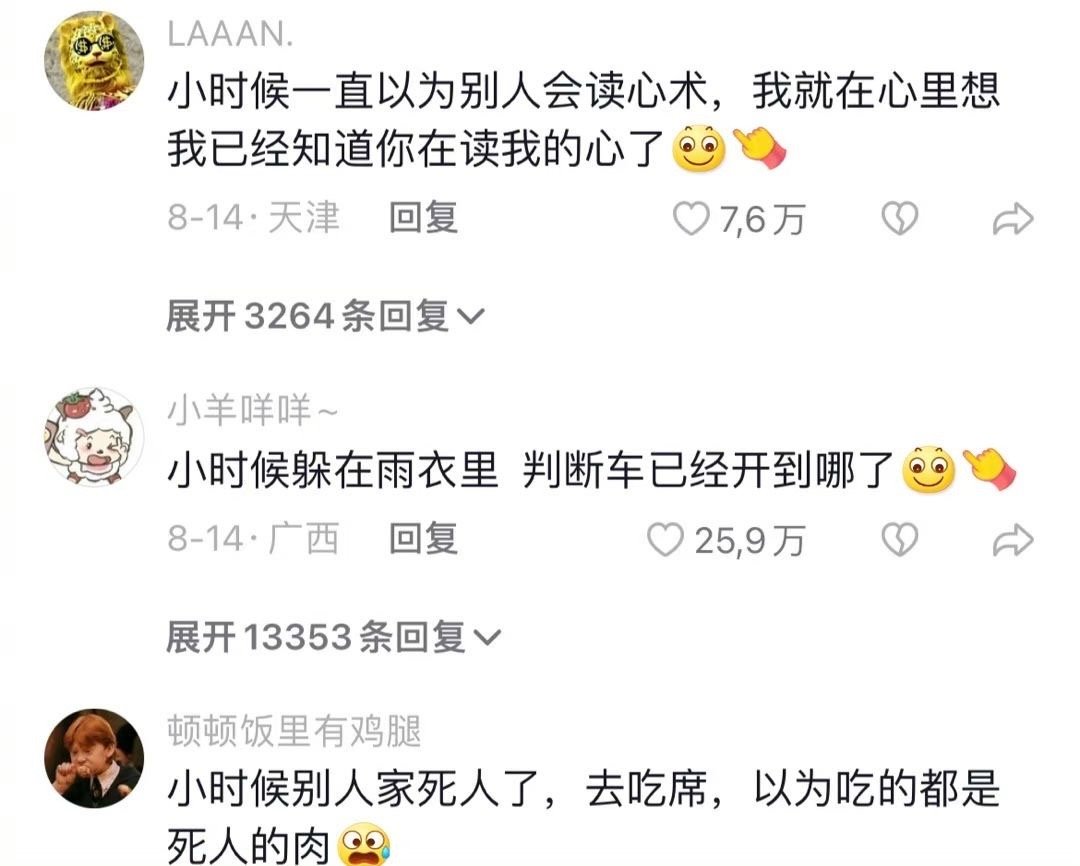The width and height of the screenshot is (1080, 866).
Task: Tap the 25,9万 like count
Action: point(749,541)
